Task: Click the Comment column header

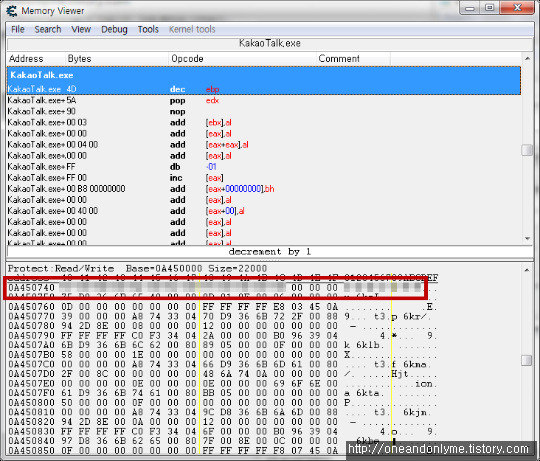Action: 353,59
